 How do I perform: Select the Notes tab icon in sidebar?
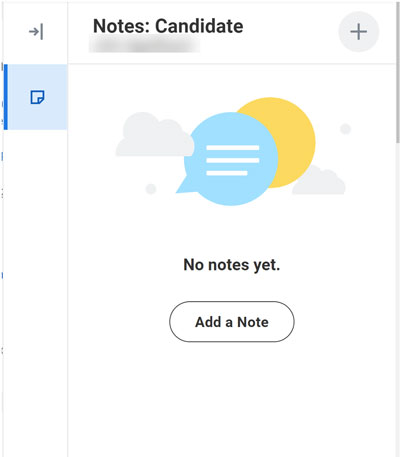[37, 97]
